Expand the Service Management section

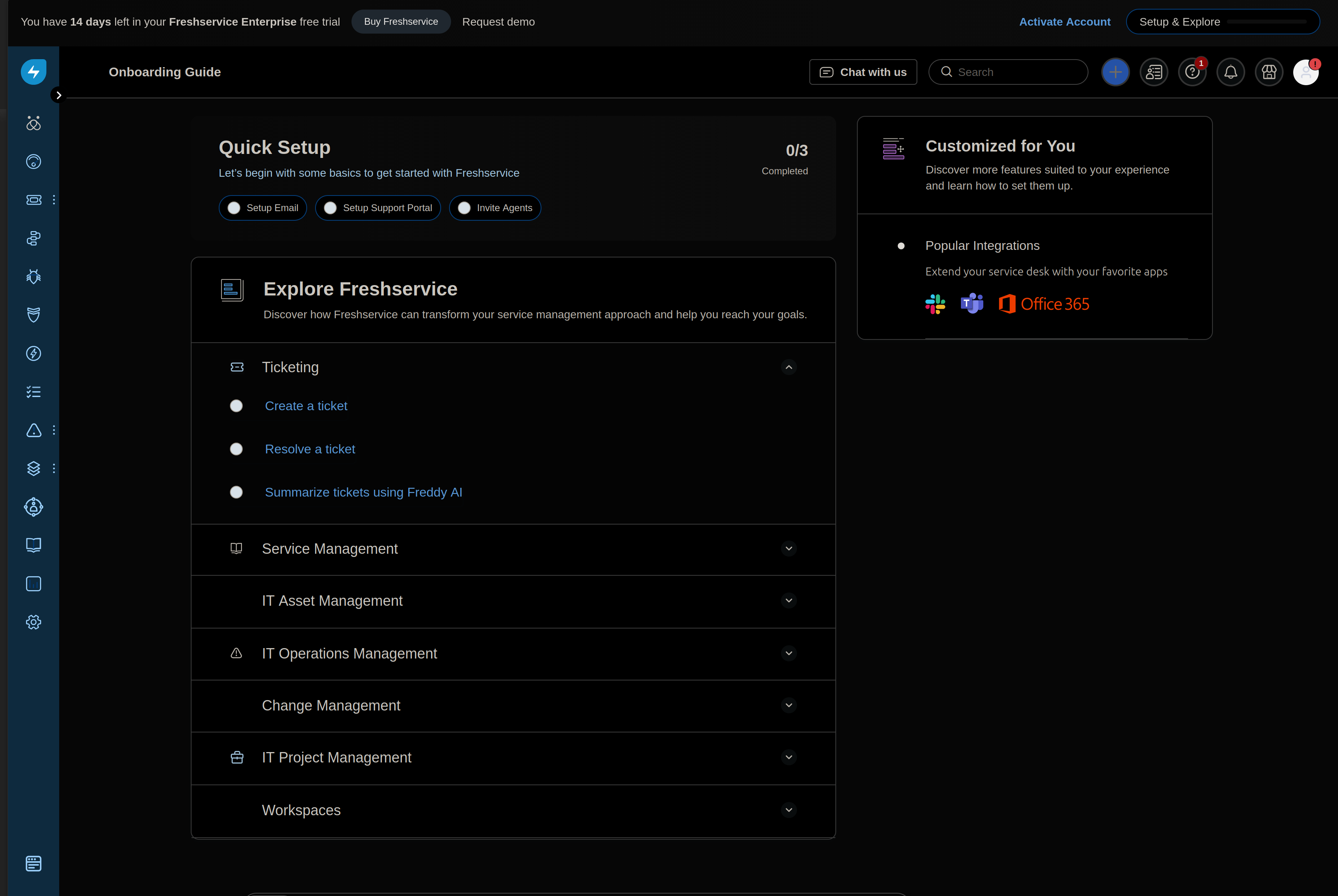(x=789, y=549)
